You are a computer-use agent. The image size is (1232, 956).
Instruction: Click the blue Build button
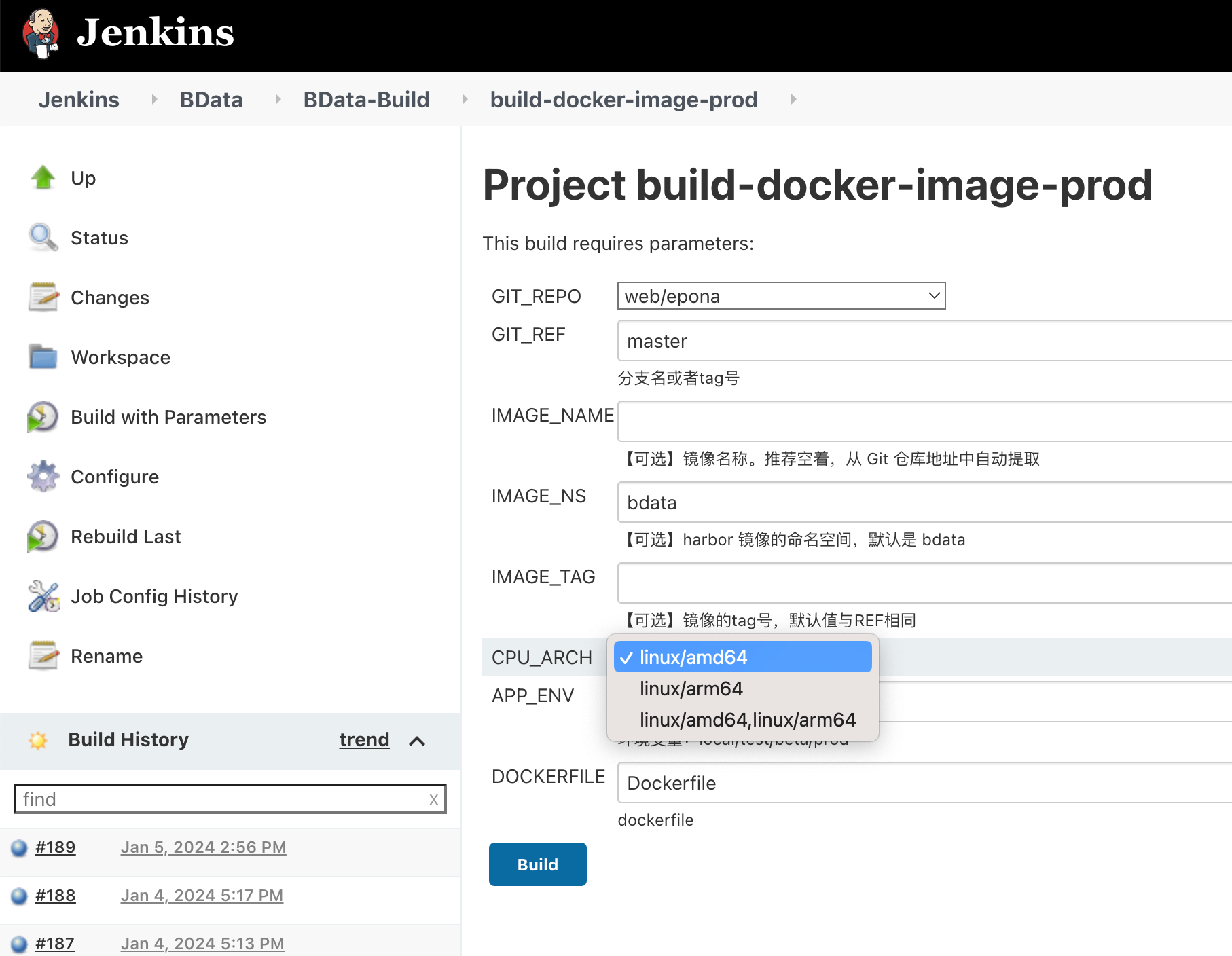[x=538, y=864]
